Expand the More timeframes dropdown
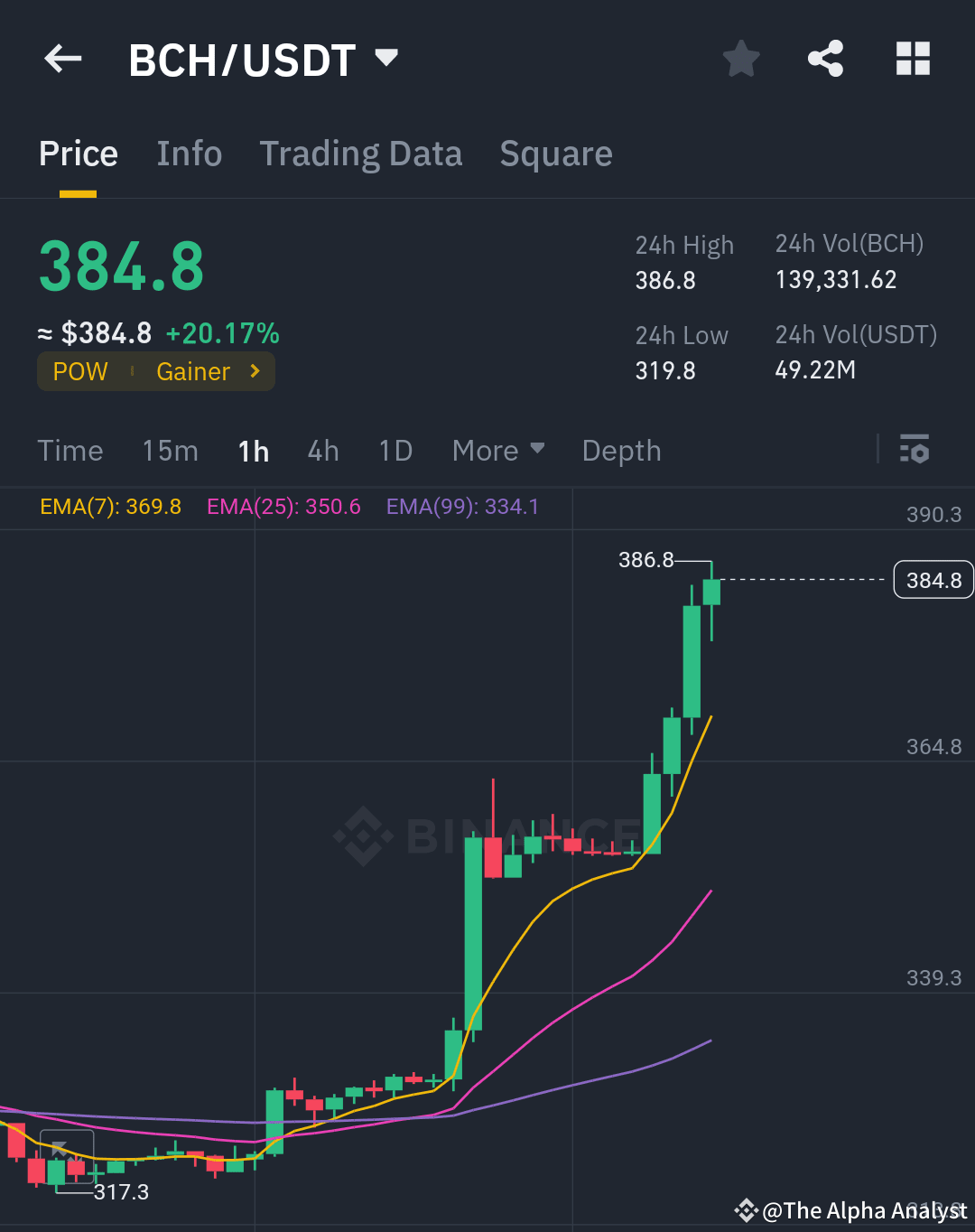Image resolution: width=975 pixels, height=1232 pixels. (x=497, y=450)
